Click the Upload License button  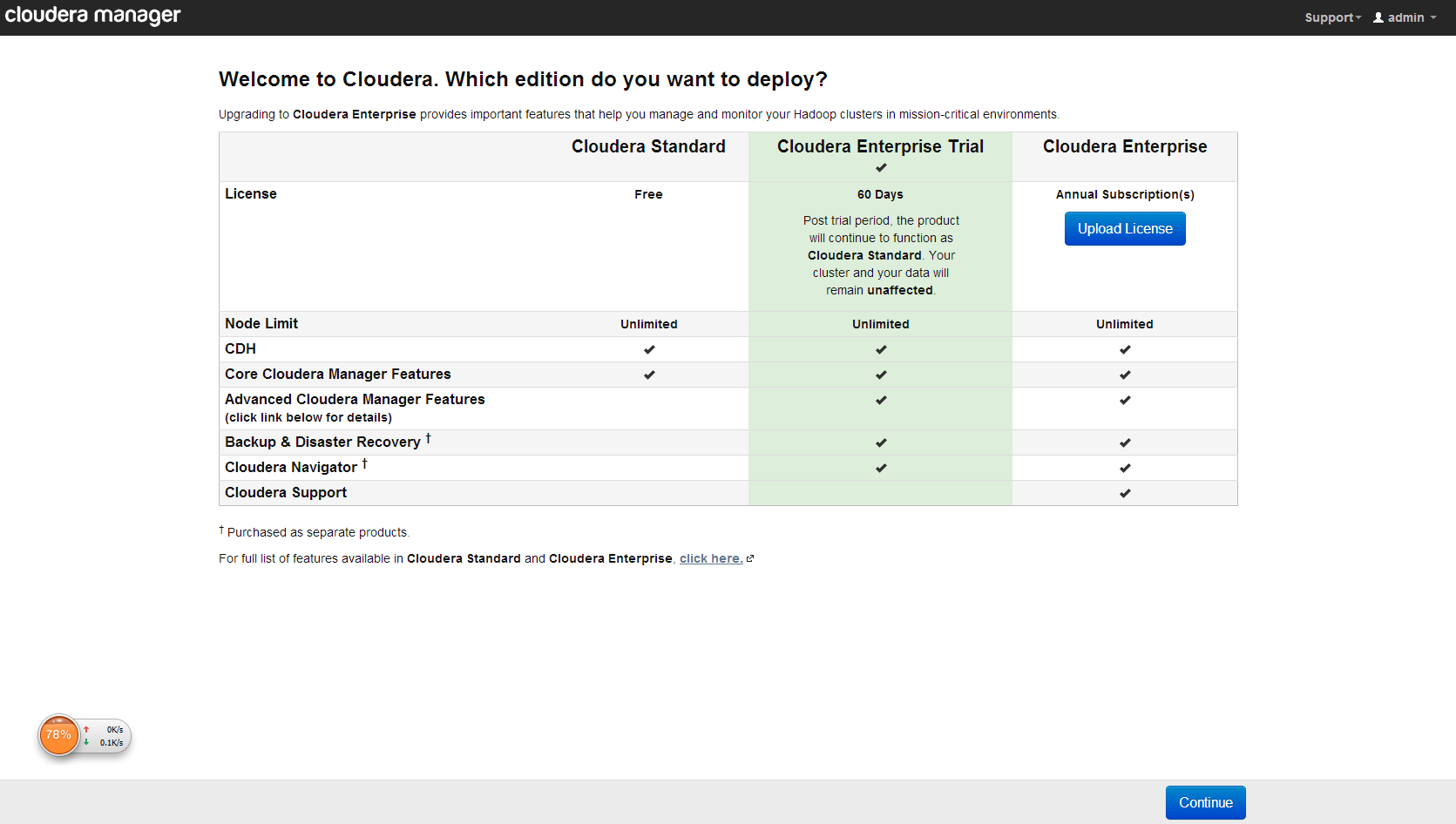pyautogui.click(x=1125, y=228)
